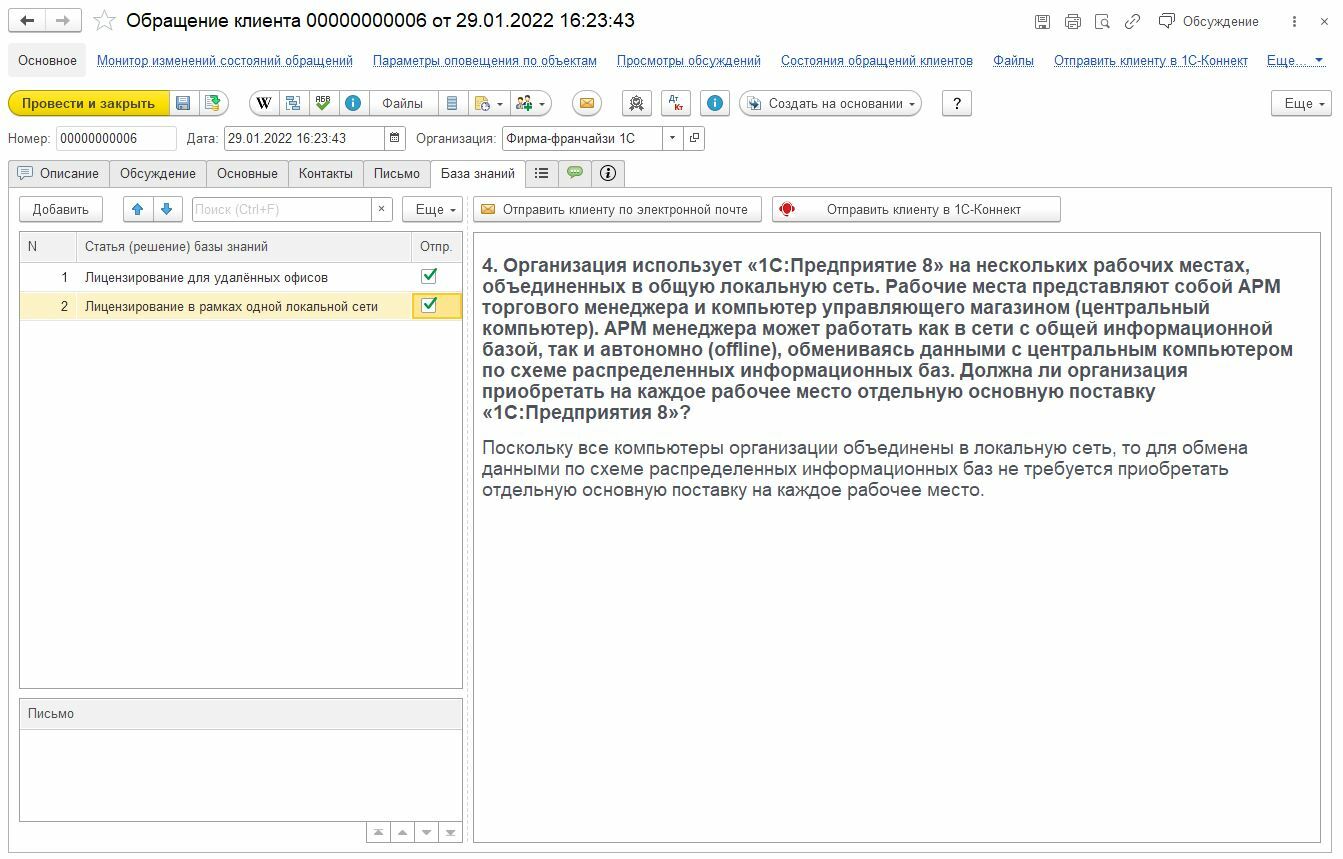Open the knowledge base list Еще menu
This screenshot has width=1343, height=859.
[x=432, y=209]
